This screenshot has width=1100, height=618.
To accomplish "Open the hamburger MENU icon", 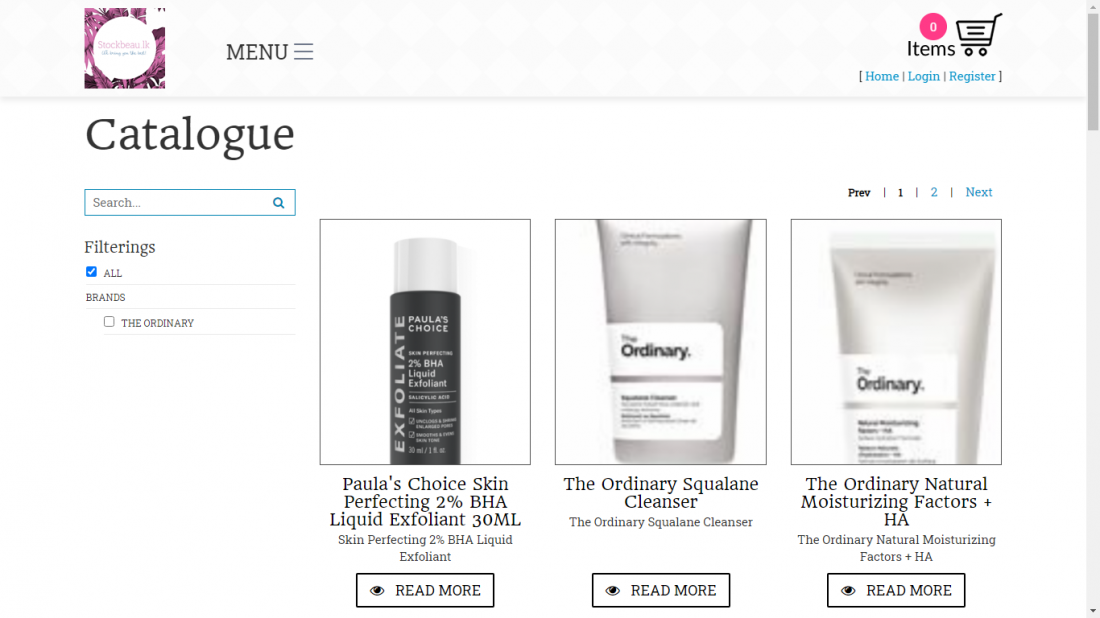I will tap(303, 51).
